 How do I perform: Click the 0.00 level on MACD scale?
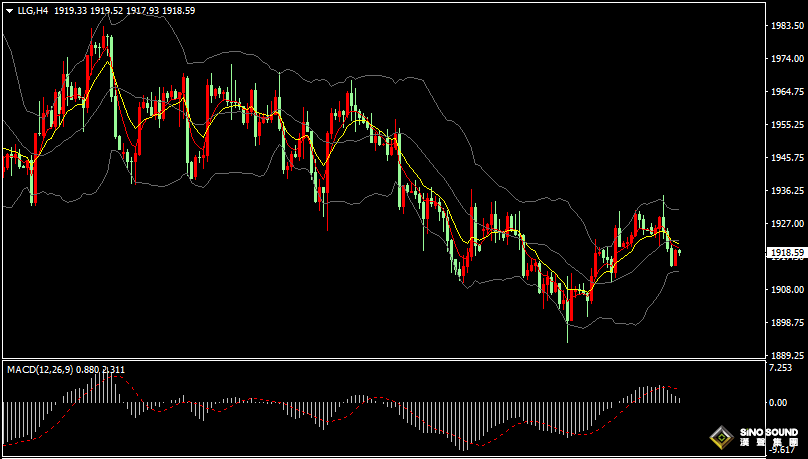(777, 402)
